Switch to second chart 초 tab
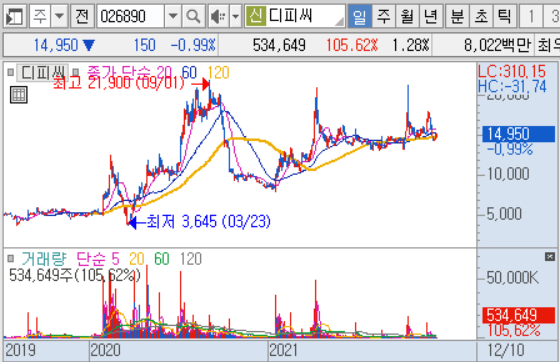The image size is (560, 362). click(x=481, y=16)
